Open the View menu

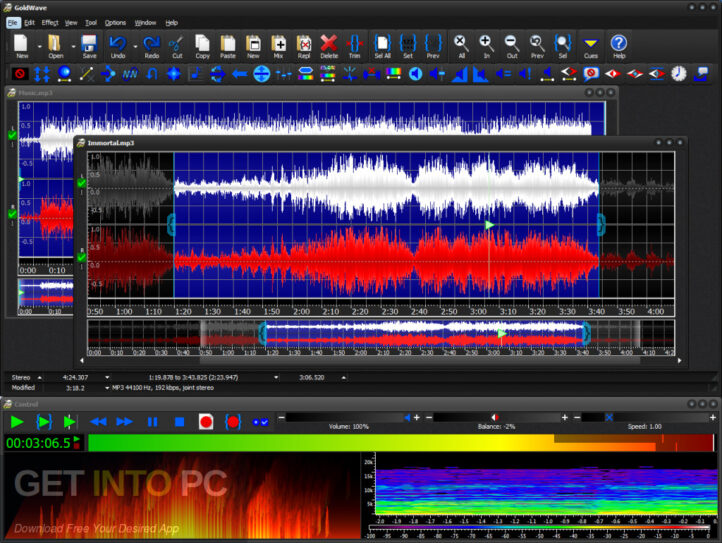[x=71, y=23]
